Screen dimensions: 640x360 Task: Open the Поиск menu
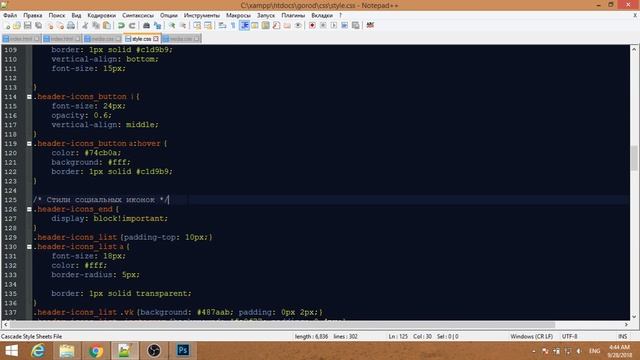tap(57, 15)
